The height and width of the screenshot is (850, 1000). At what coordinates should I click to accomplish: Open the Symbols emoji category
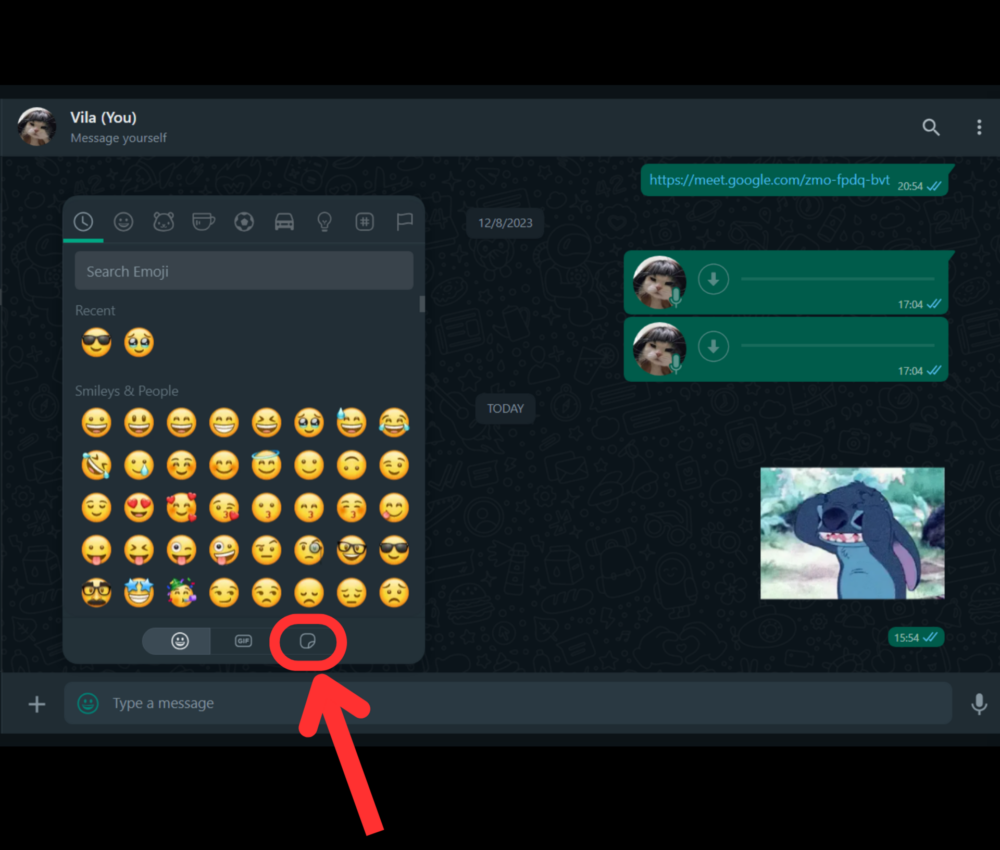[x=364, y=222]
